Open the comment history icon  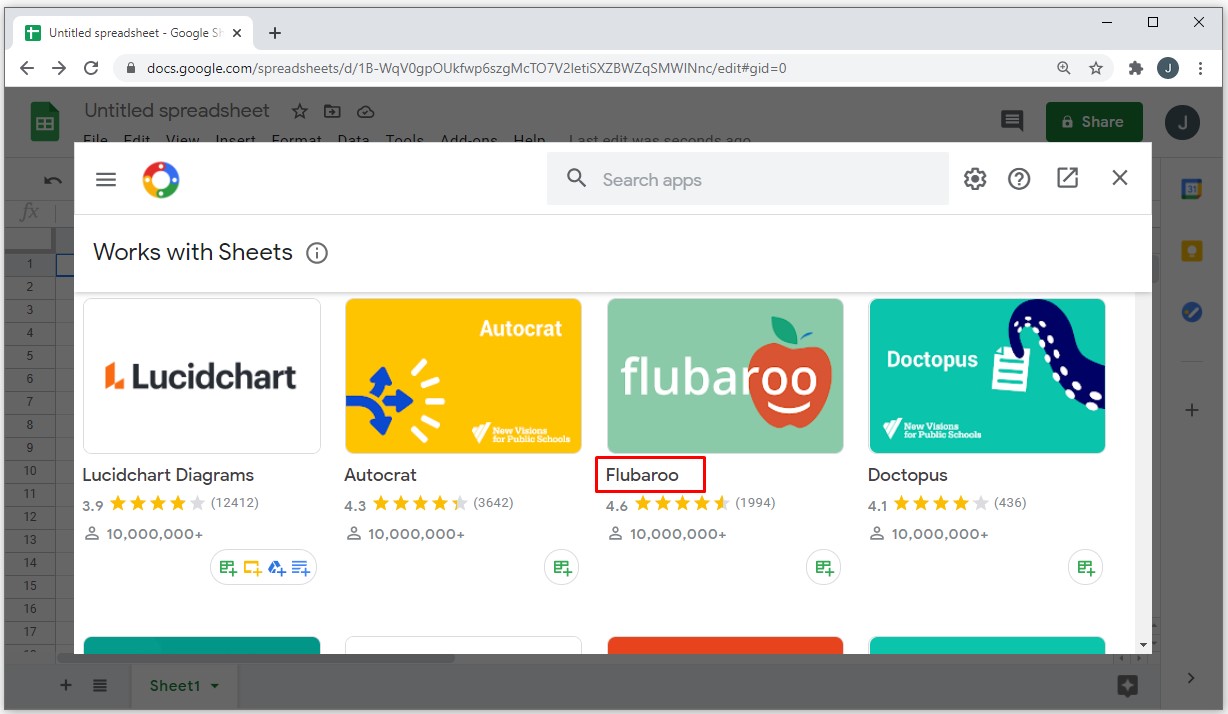(x=1012, y=122)
